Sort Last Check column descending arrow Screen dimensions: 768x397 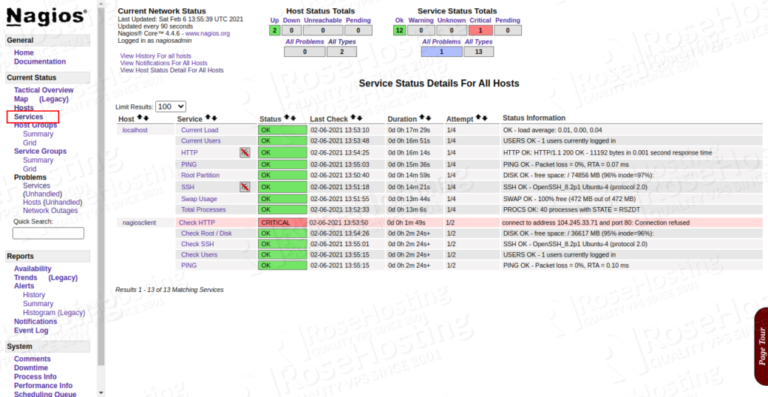click(x=360, y=118)
